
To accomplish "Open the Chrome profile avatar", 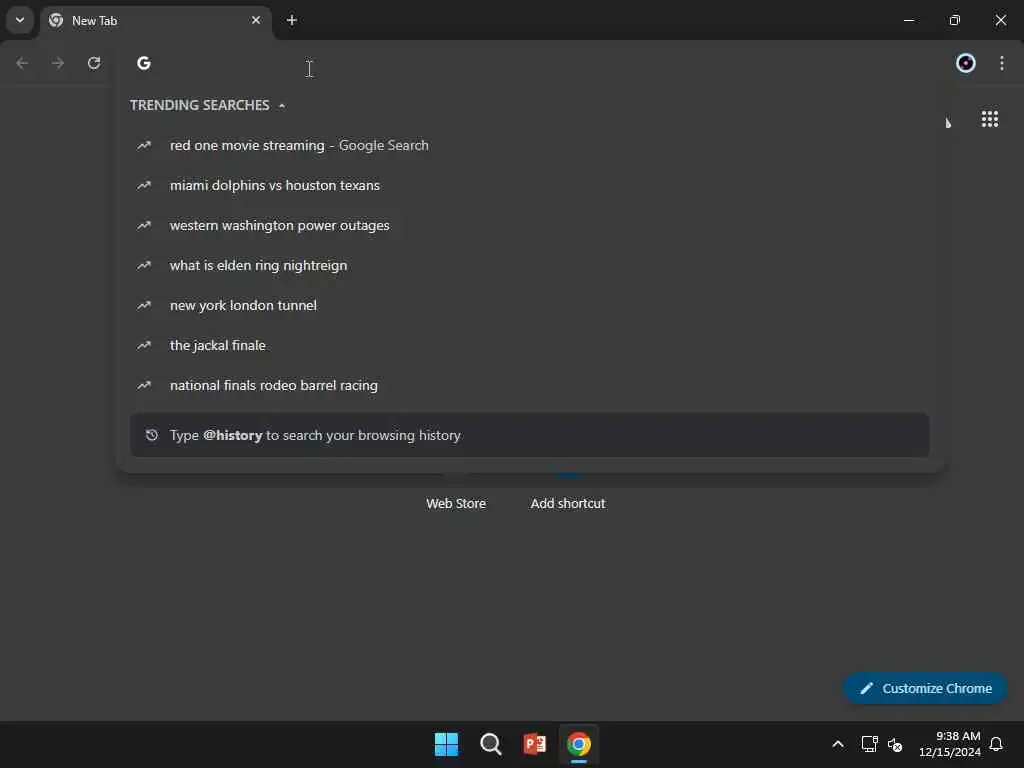I will tap(965, 63).
